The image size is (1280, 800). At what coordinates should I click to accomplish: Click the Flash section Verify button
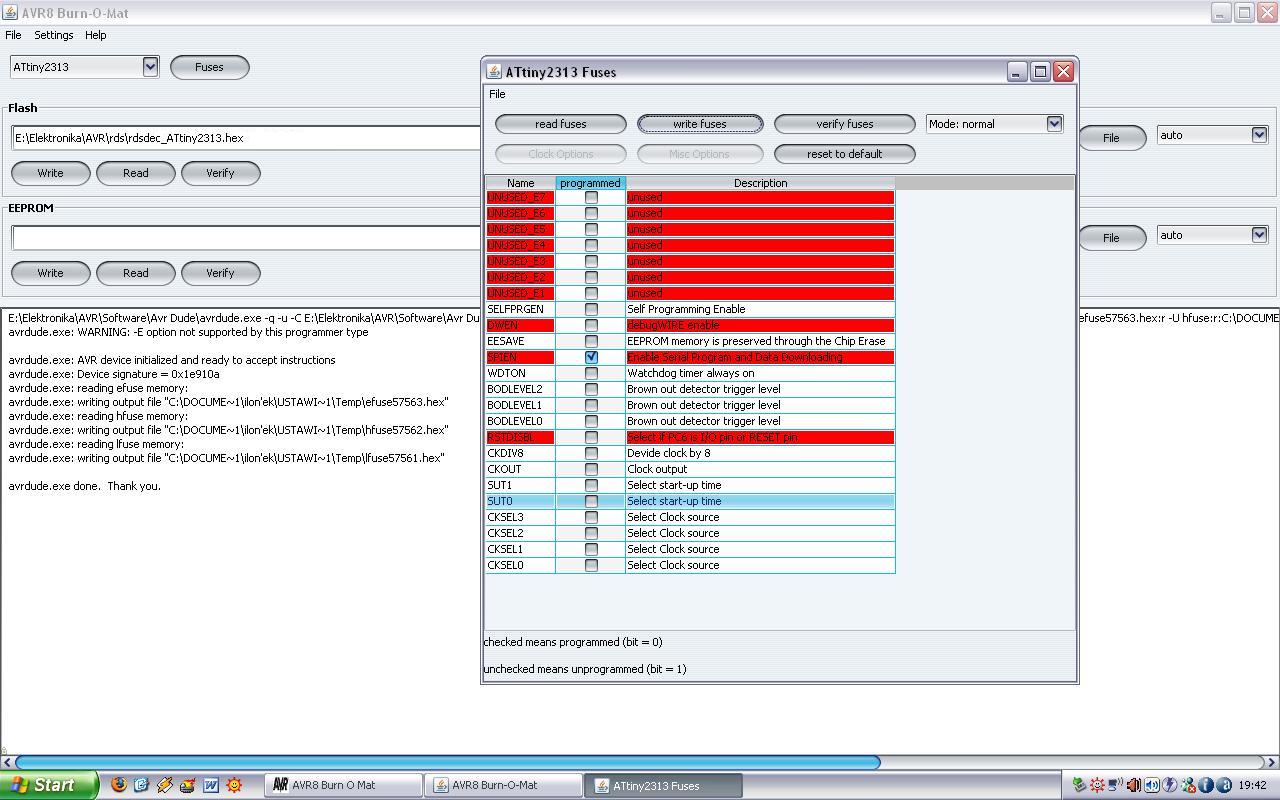(x=220, y=173)
